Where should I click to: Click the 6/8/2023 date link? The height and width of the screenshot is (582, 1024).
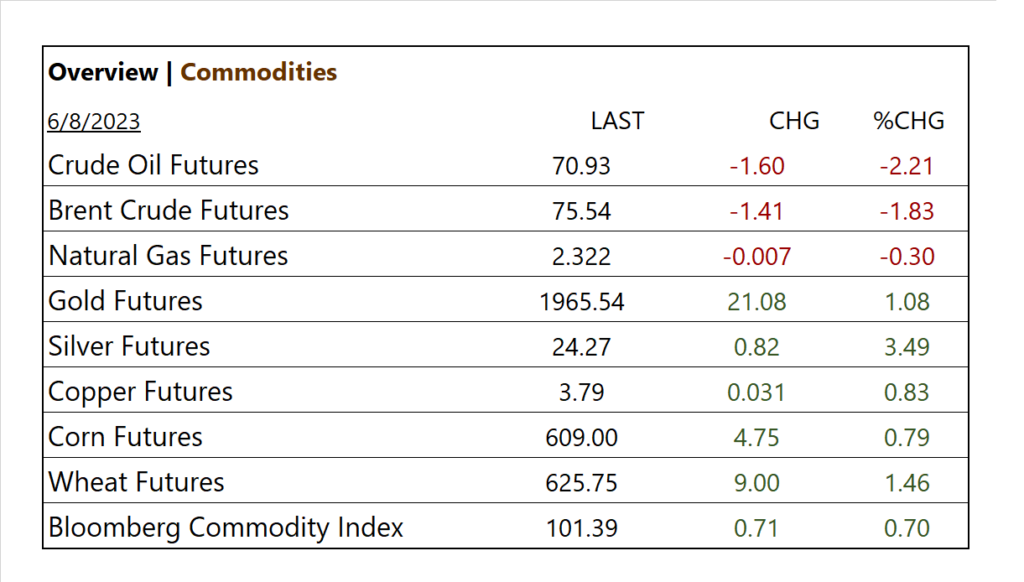[94, 122]
